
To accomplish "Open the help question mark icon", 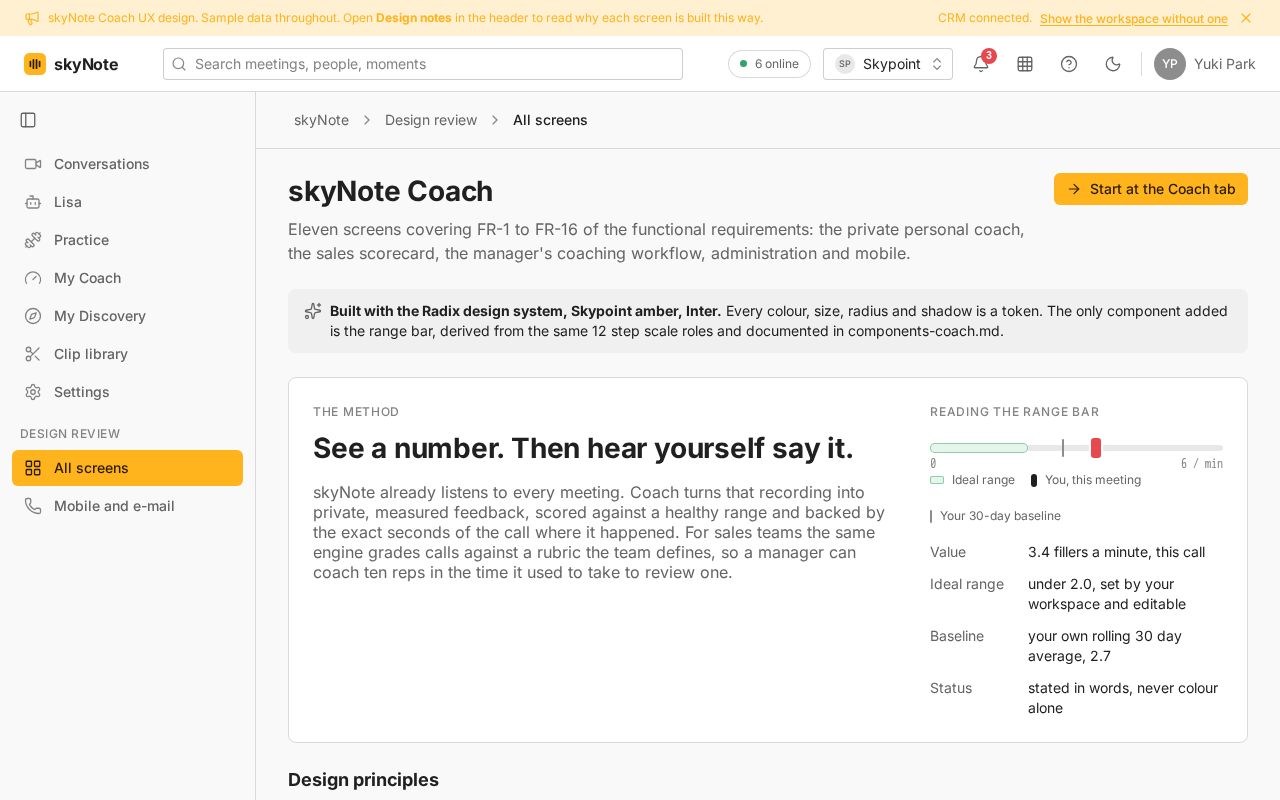I will point(1069,64).
